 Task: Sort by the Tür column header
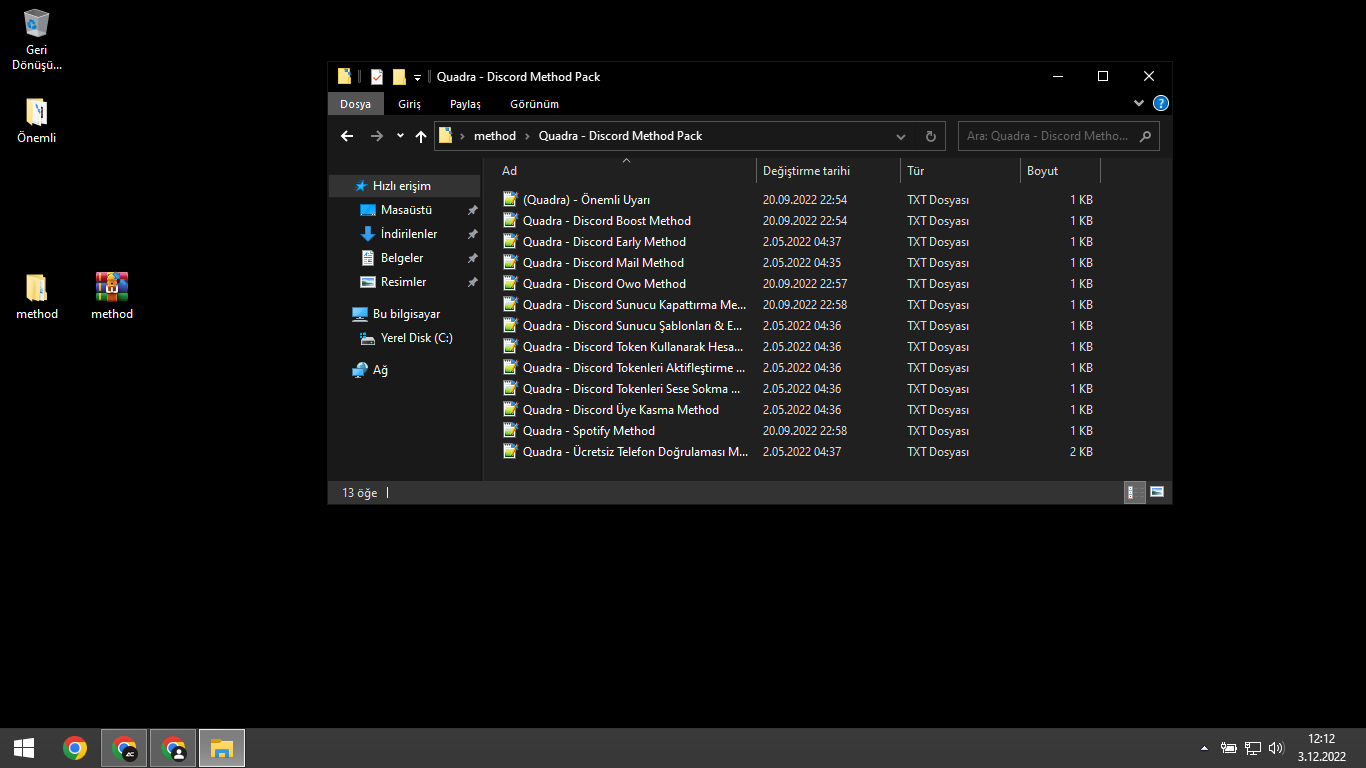960,171
